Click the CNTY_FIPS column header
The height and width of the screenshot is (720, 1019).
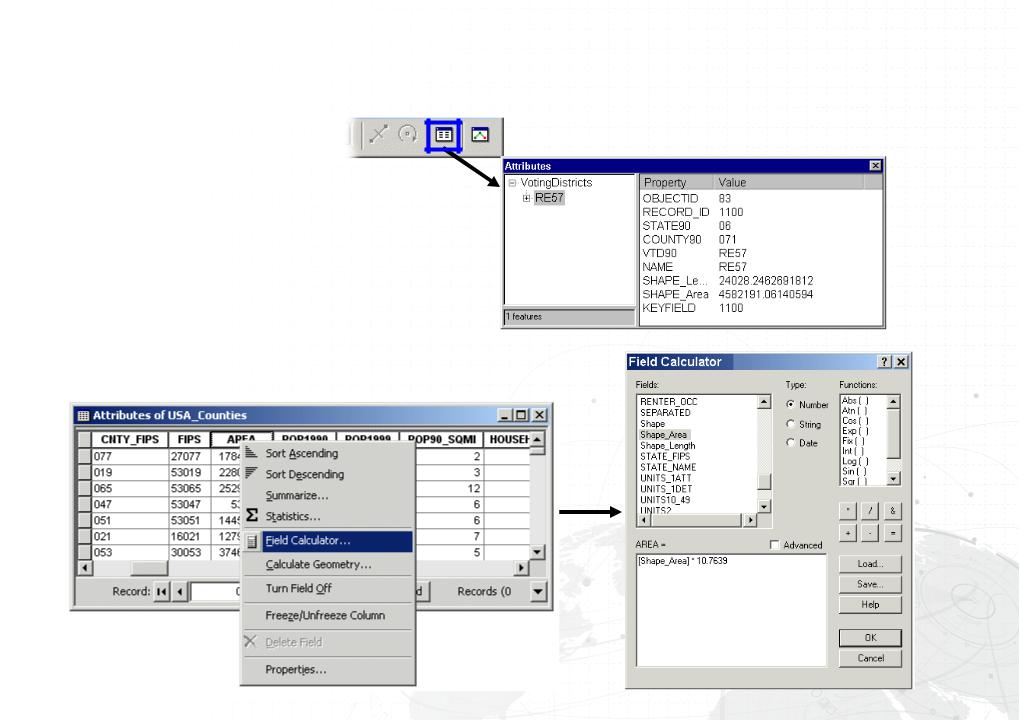[x=129, y=439]
